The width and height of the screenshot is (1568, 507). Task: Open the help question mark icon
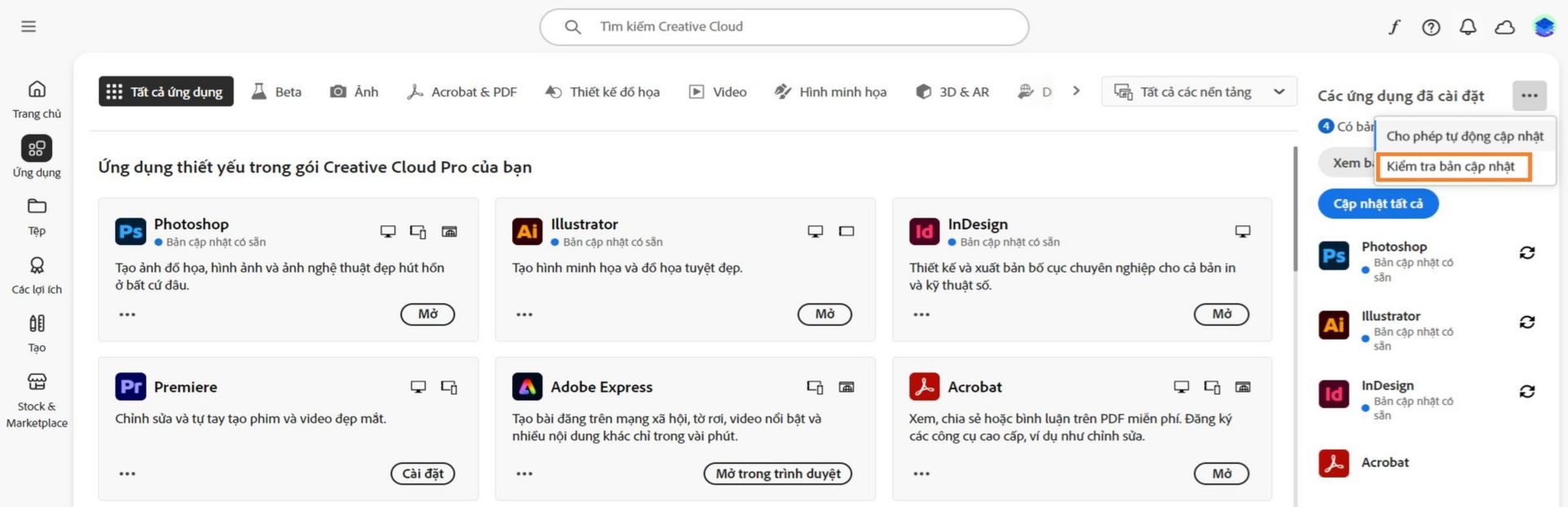[1431, 27]
